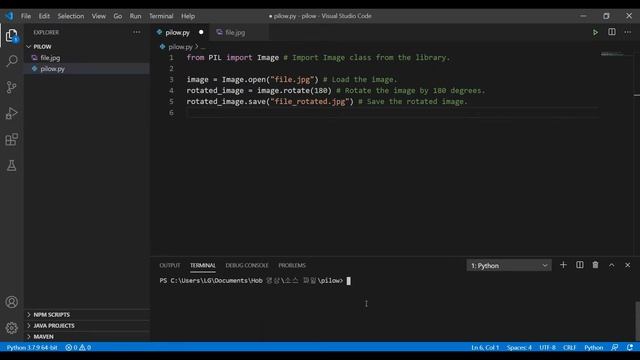Split the editor to the right
This screenshot has width=640, height=360.
click(x=611, y=32)
